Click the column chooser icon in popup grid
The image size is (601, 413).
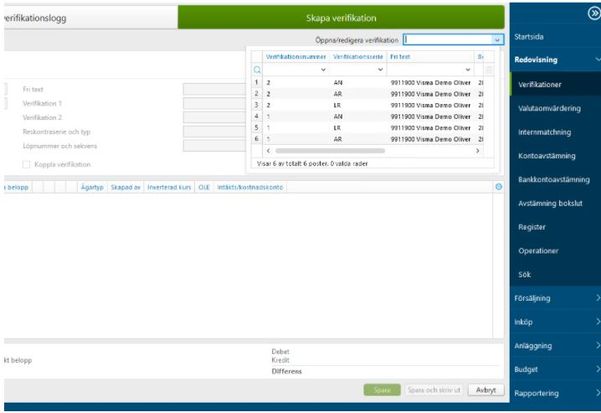[489, 70]
